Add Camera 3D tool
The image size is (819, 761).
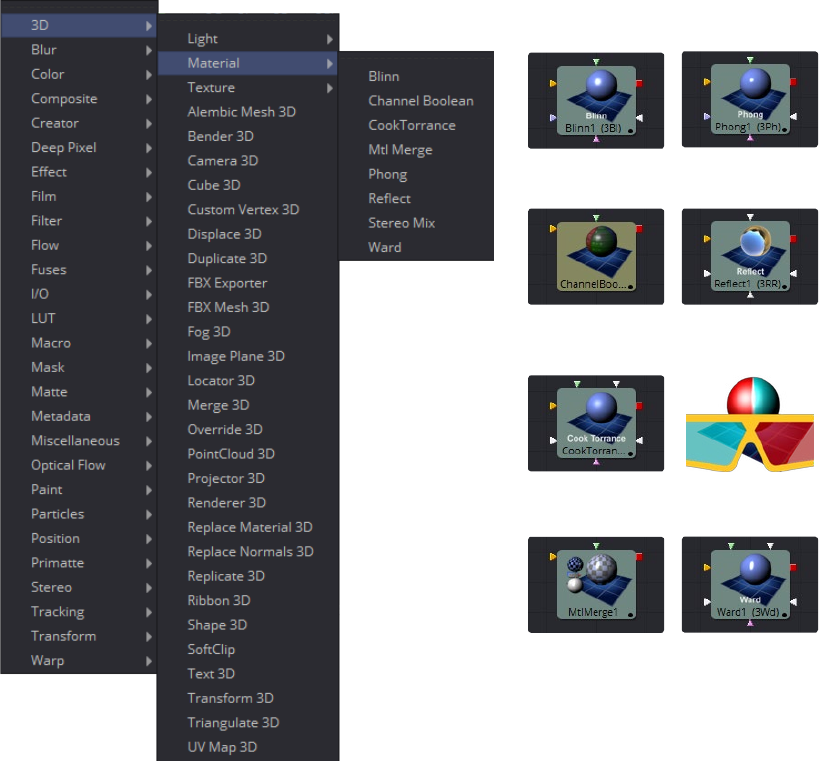[223, 161]
